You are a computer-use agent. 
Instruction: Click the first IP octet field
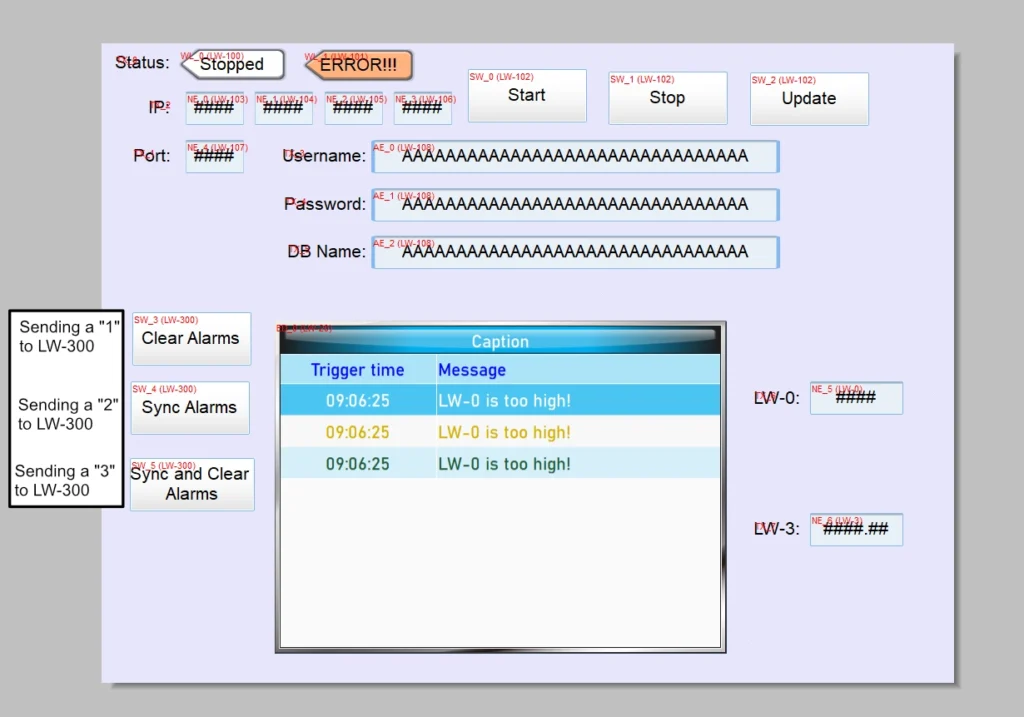click(x=214, y=108)
